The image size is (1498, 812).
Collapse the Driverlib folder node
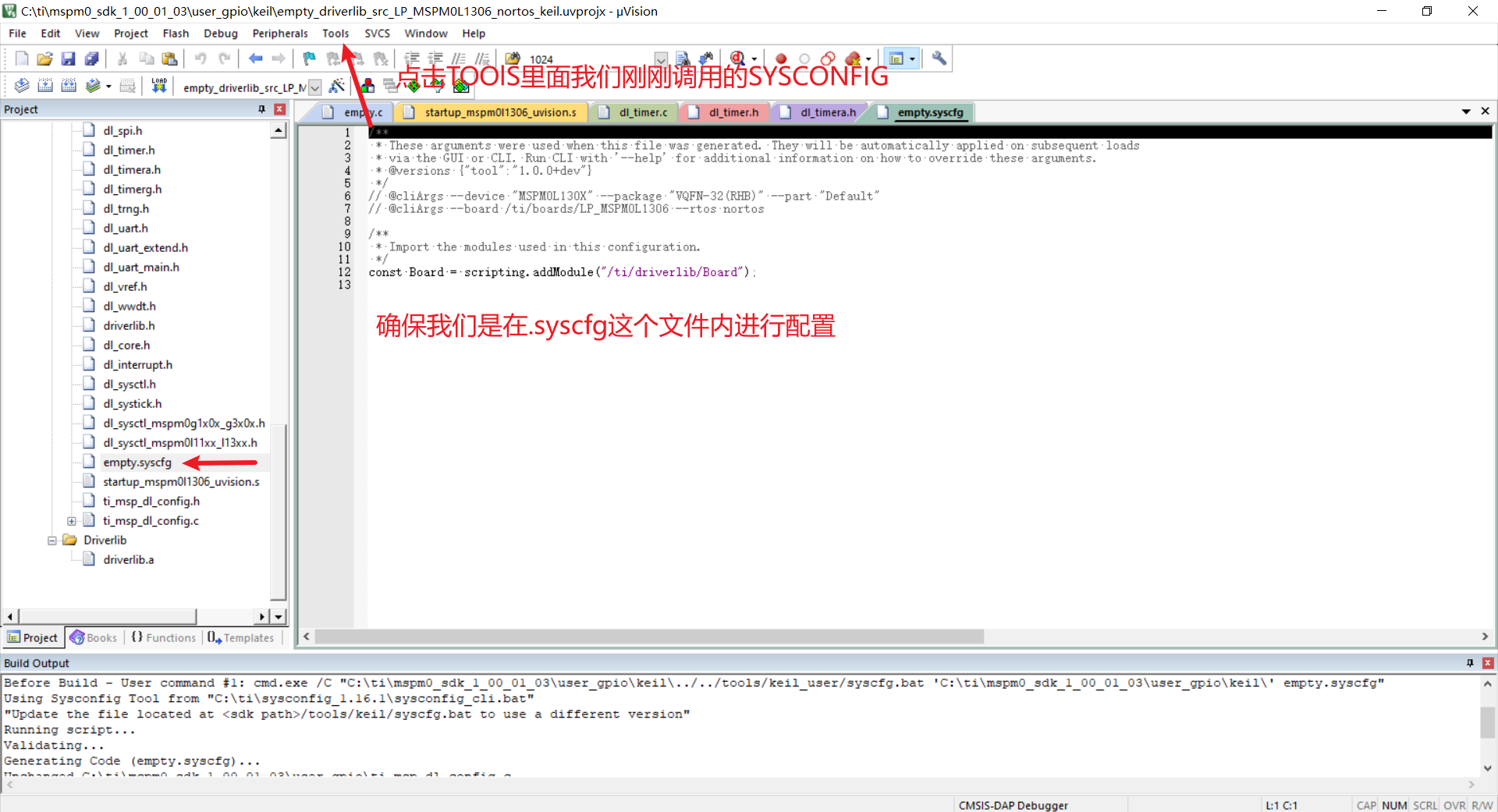pyautogui.click(x=52, y=541)
